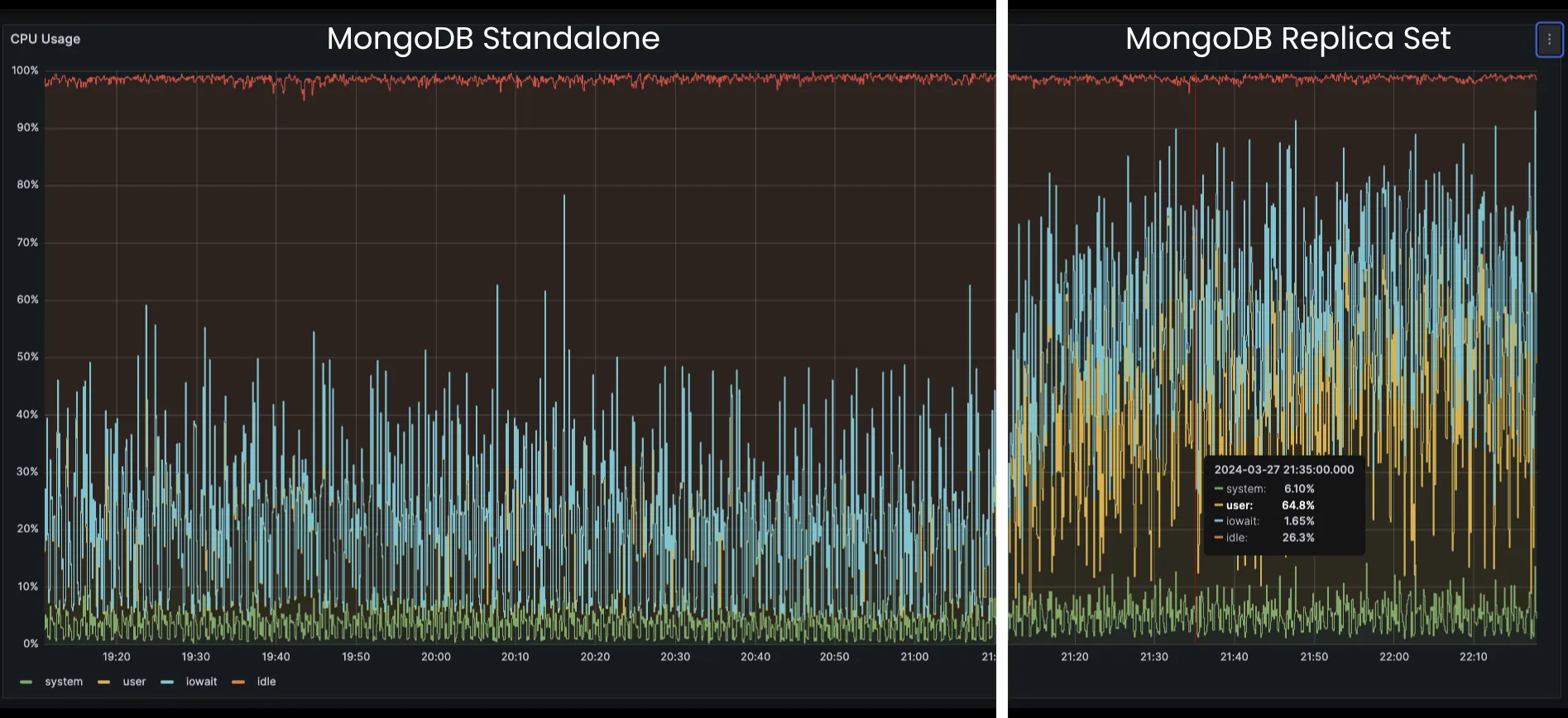
Task: Click the 90% y-axis label
Action: (x=27, y=127)
